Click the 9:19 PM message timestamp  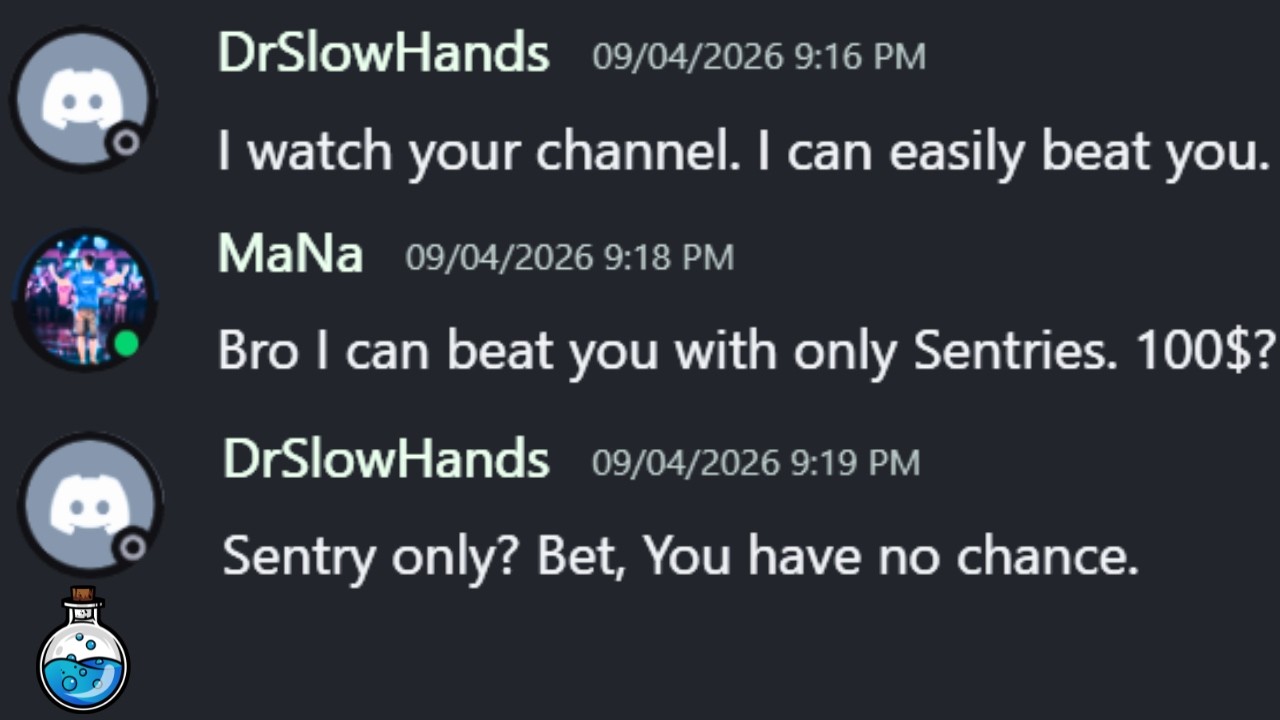point(756,462)
